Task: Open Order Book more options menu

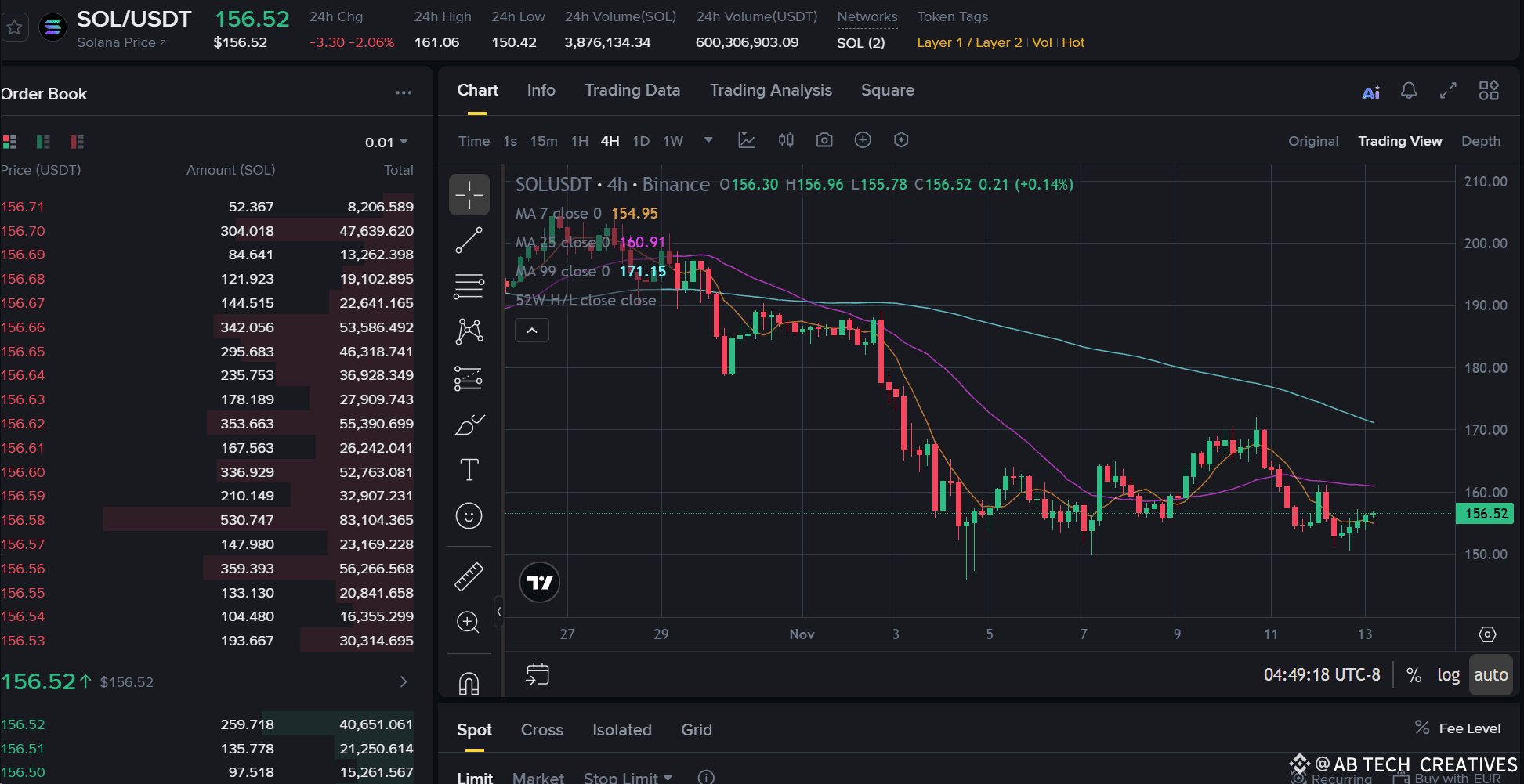Action: pyautogui.click(x=404, y=93)
